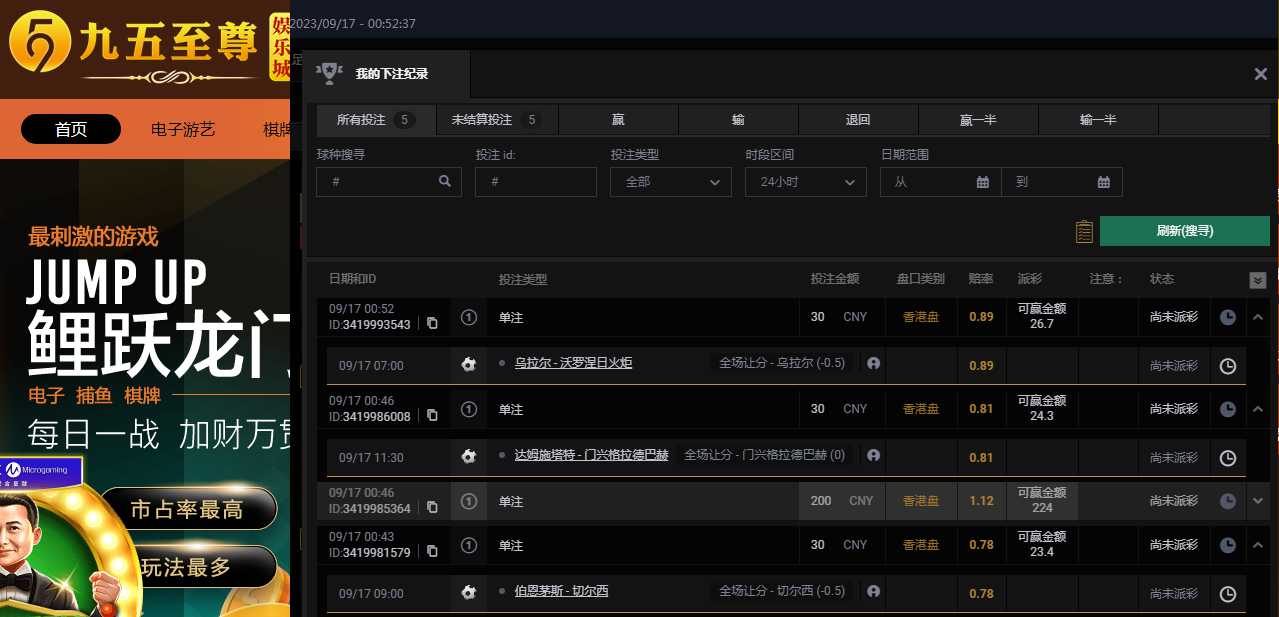Viewport: 1279px width, 617px height.
Task: Collapse bet 3419993543 details
Action: click(1258, 317)
